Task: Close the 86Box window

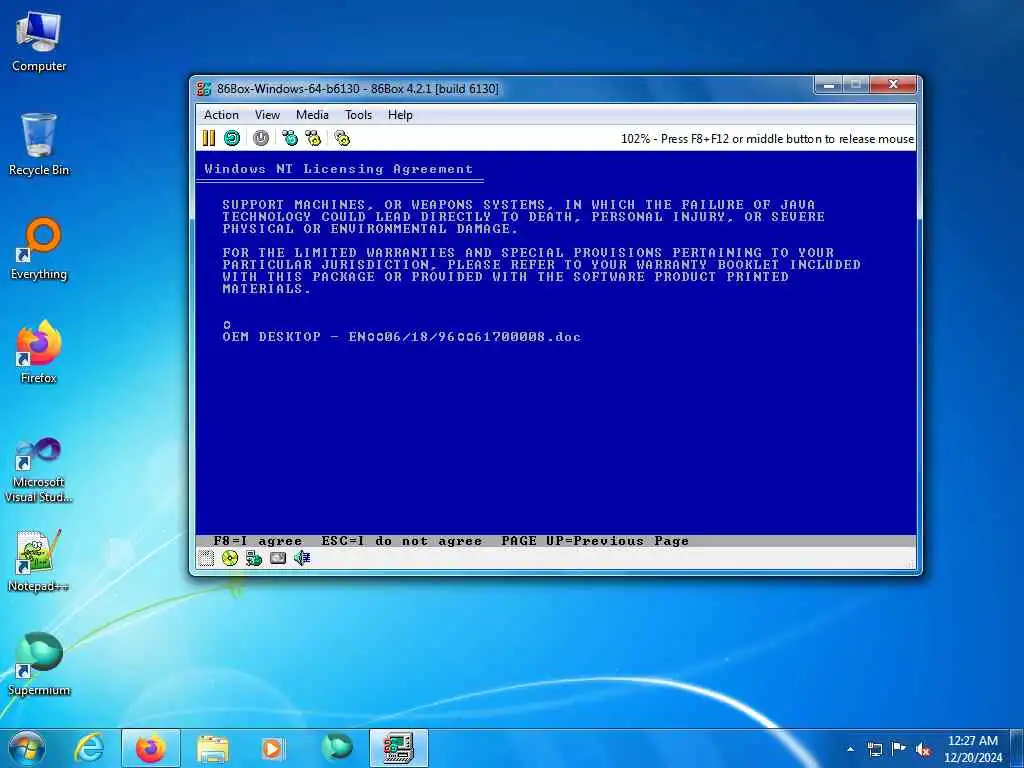Action: click(x=894, y=85)
